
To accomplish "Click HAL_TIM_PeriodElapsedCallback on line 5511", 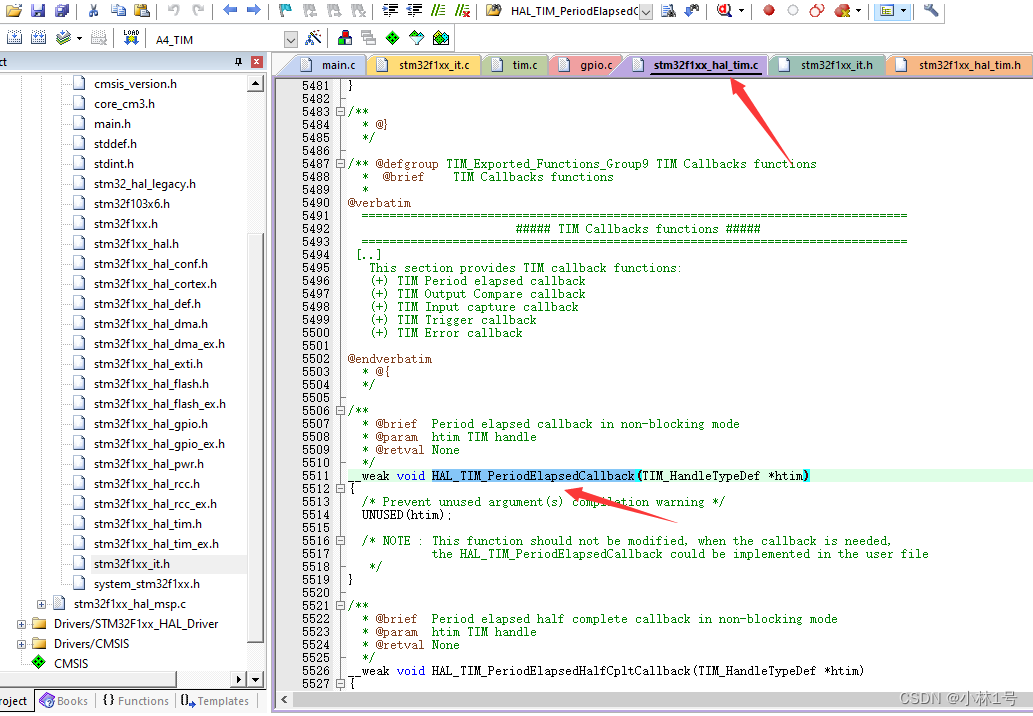I will (533, 476).
